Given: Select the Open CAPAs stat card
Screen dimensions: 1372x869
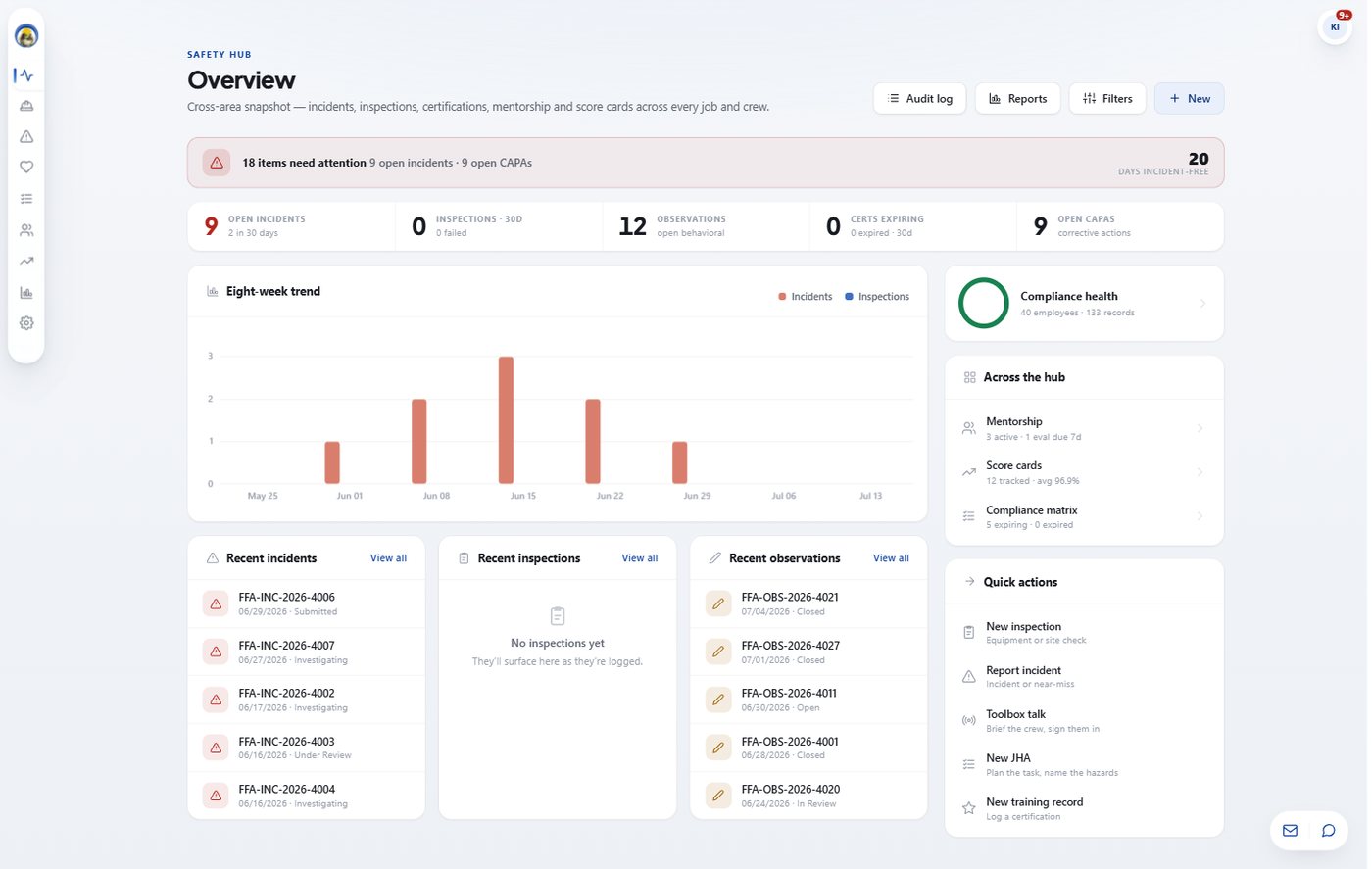Looking at the screenshot, I should tap(1120, 226).
